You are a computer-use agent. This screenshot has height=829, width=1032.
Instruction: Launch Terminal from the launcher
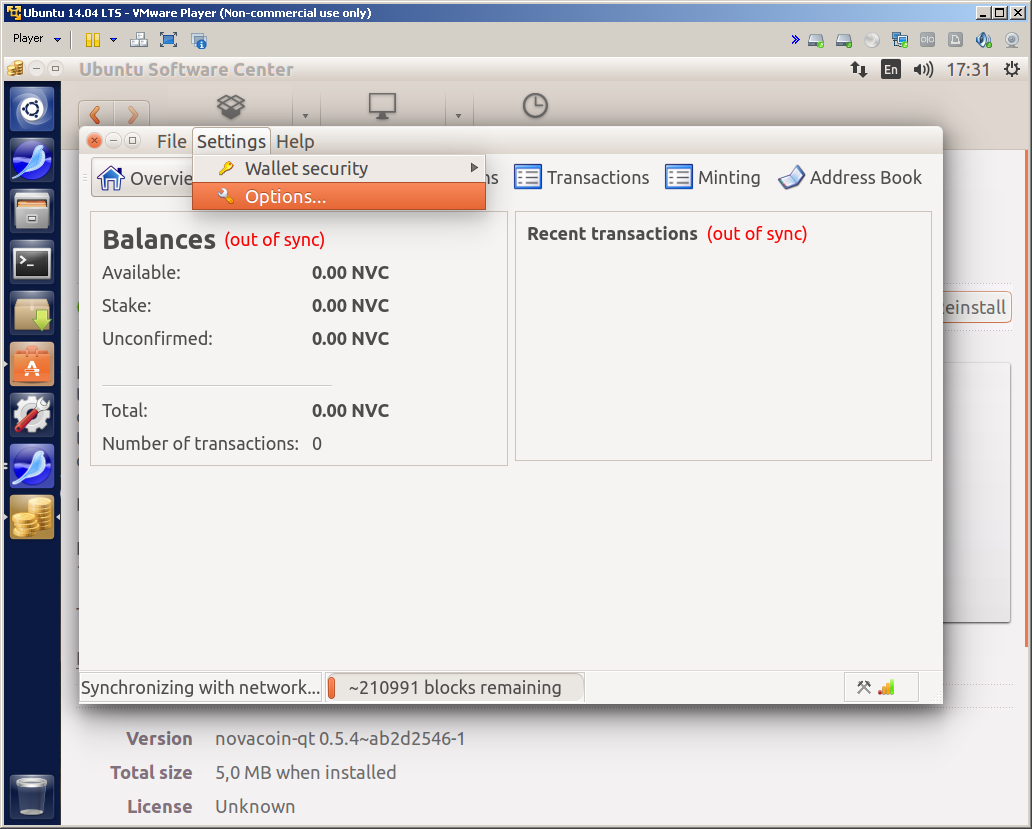point(32,263)
